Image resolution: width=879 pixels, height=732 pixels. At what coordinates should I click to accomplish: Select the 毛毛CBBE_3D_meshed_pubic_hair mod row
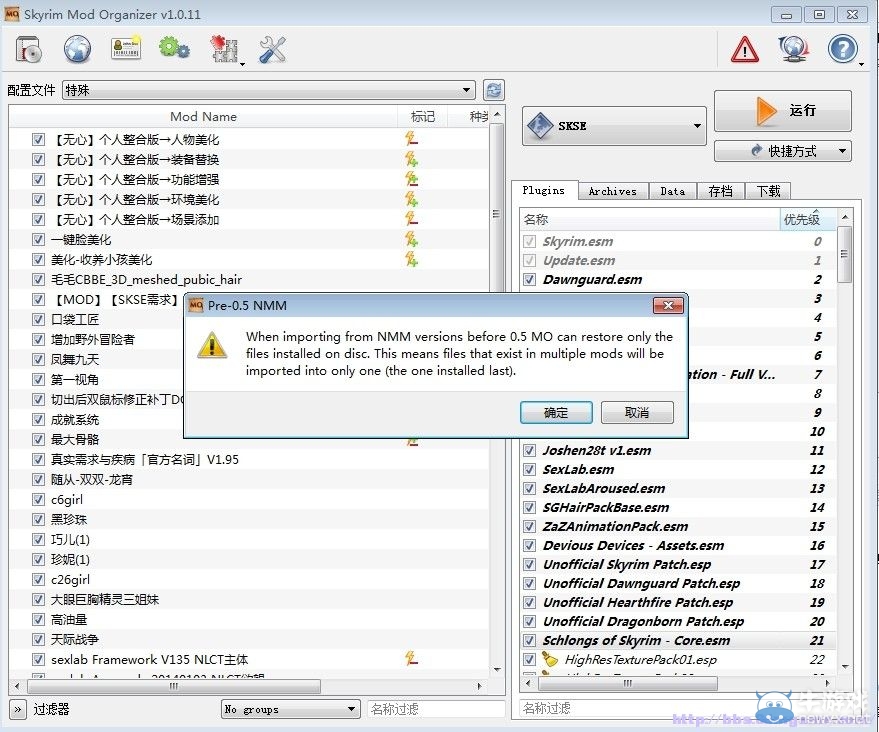pos(249,279)
